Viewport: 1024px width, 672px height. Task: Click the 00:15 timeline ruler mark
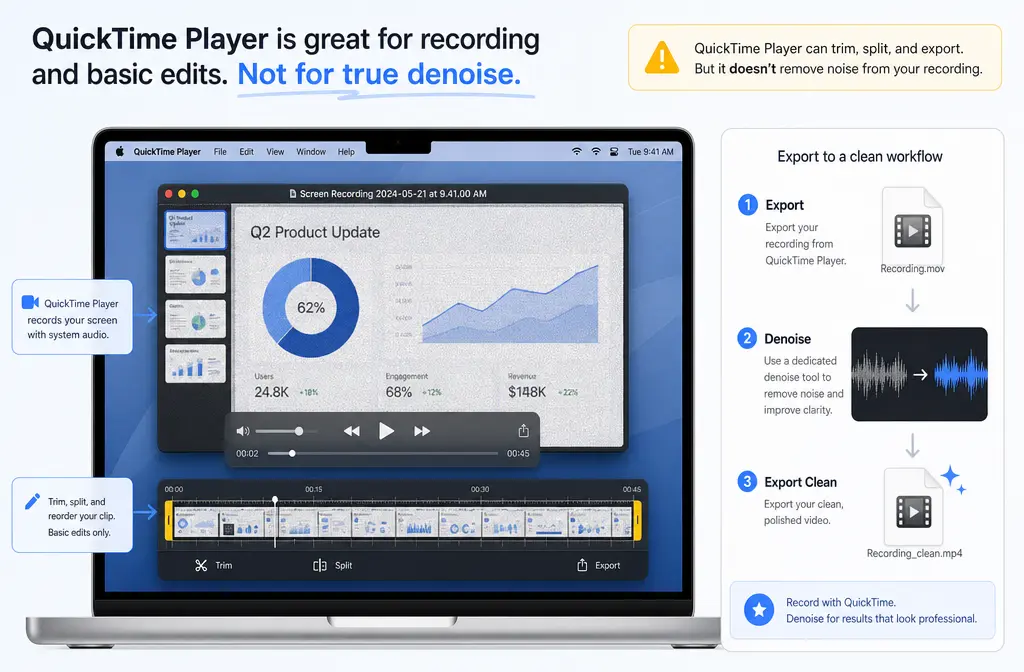click(313, 489)
